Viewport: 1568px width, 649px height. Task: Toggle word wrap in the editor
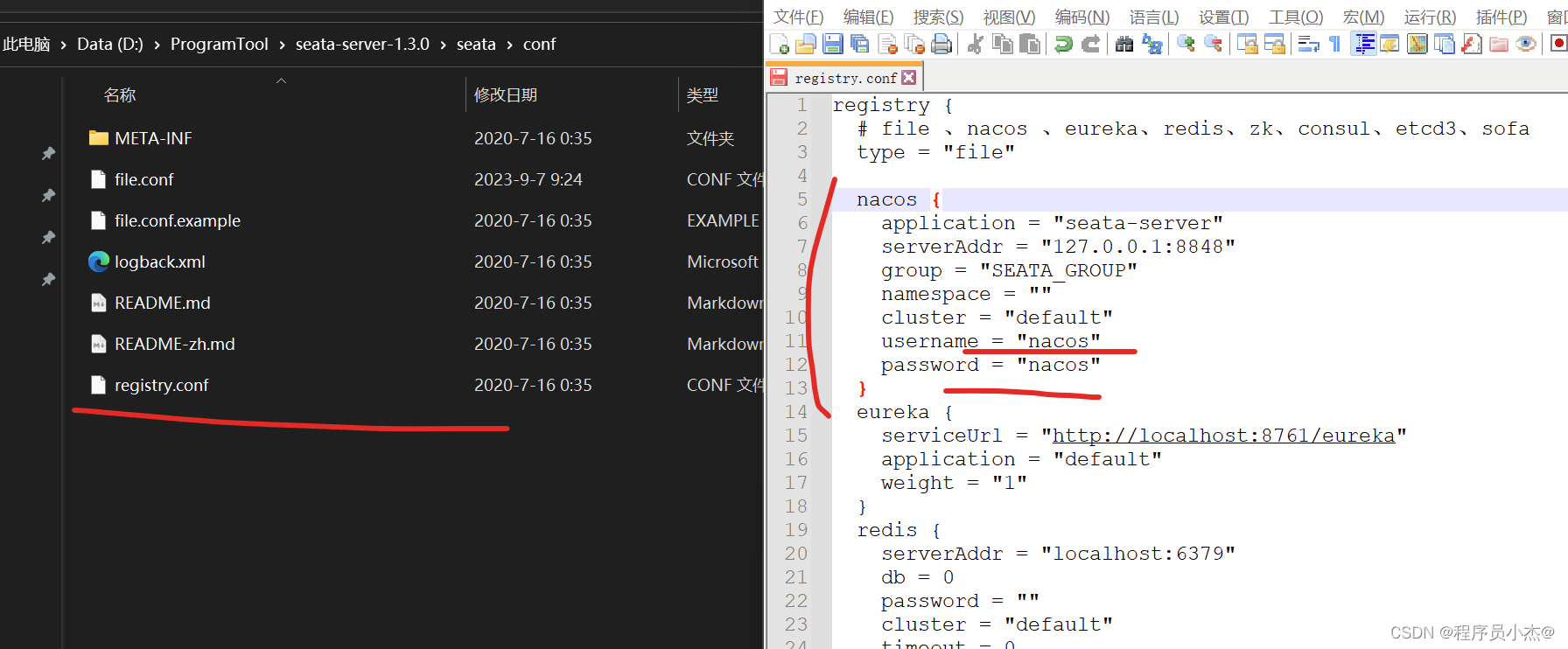[1309, 44]
